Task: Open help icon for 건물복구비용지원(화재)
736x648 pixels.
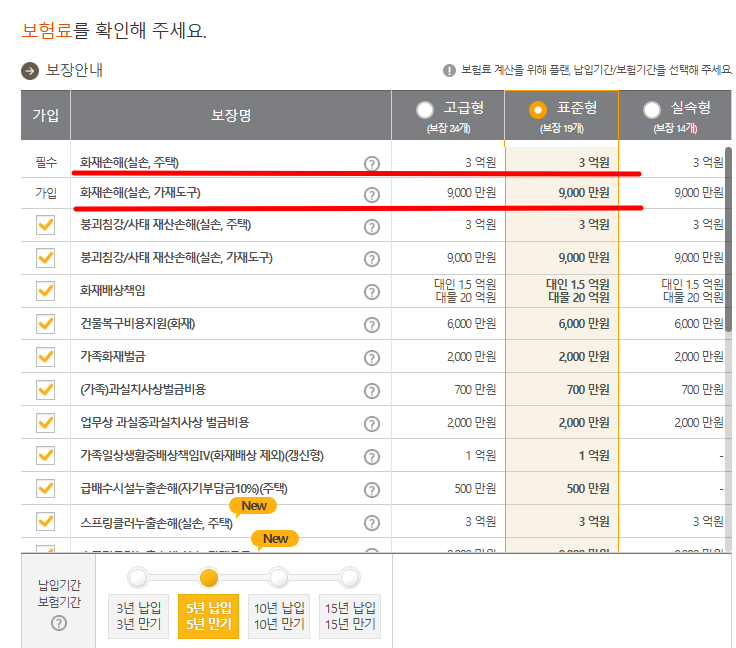Action: [372, 325]
